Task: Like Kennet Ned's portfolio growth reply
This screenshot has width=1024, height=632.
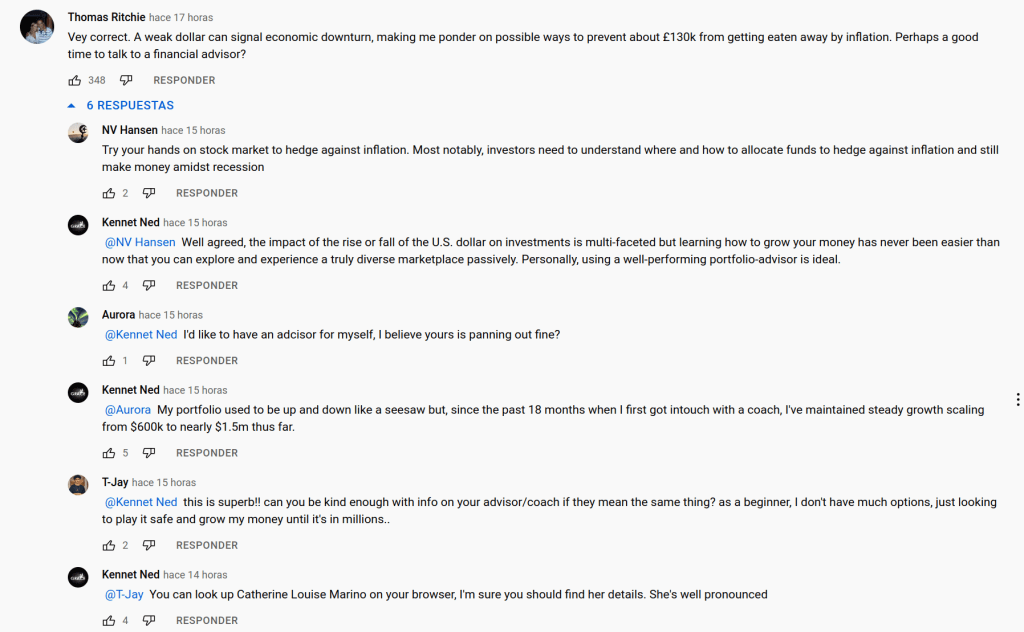Action: (108, 452)
